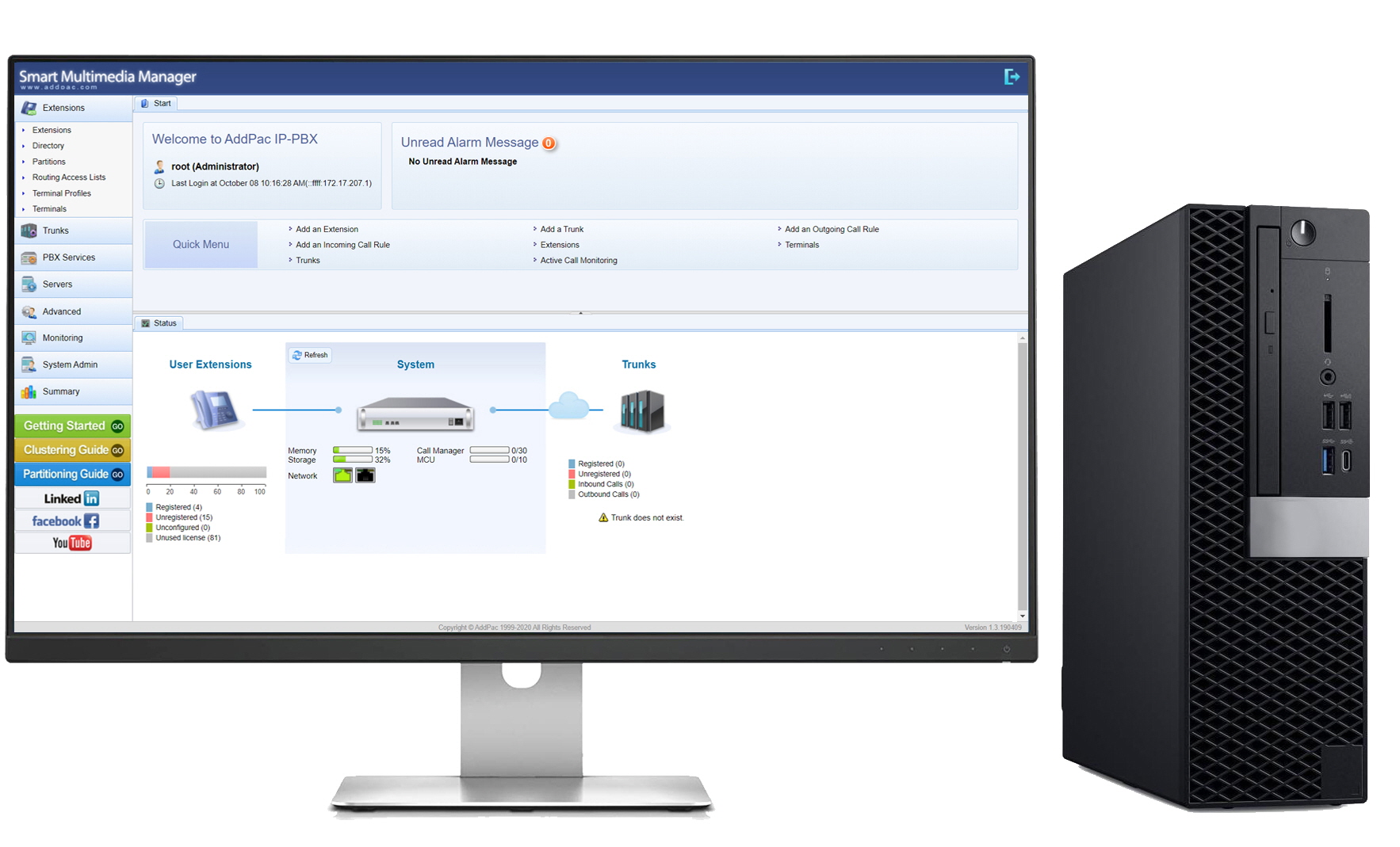Click the extension usage progress bar

tap(206, 472)
